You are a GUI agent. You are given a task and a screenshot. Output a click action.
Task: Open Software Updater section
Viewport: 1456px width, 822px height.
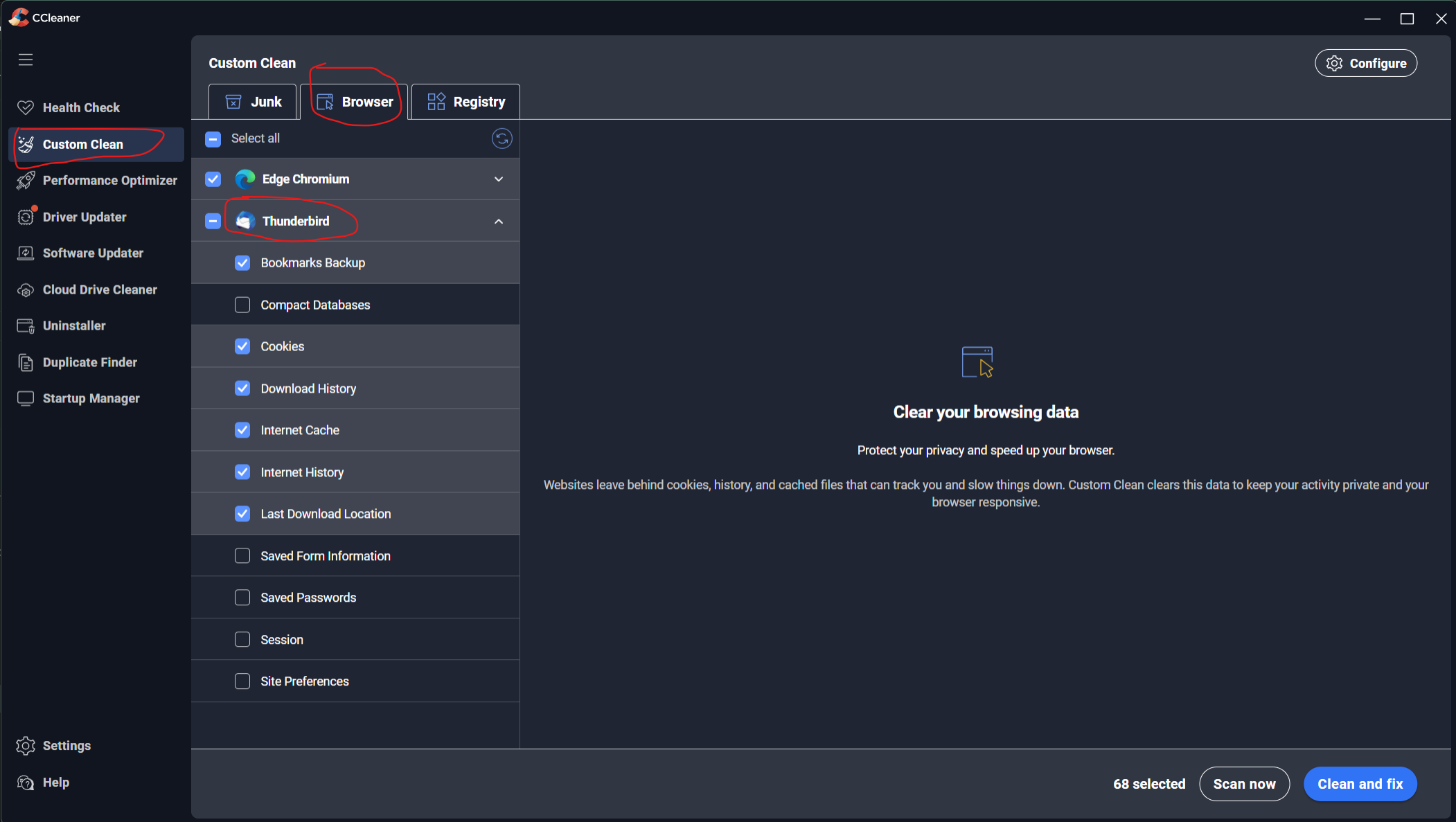(x=96, y=253)
